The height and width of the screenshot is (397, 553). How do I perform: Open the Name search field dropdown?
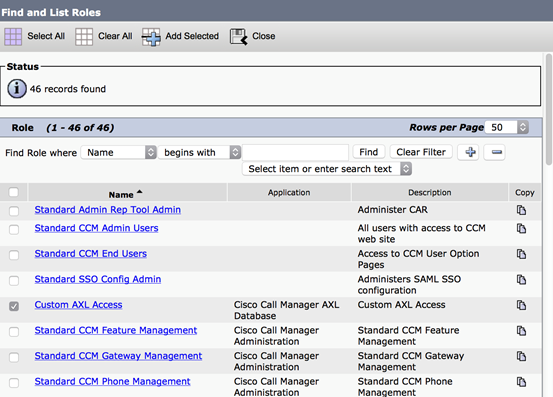pos(118,152)
